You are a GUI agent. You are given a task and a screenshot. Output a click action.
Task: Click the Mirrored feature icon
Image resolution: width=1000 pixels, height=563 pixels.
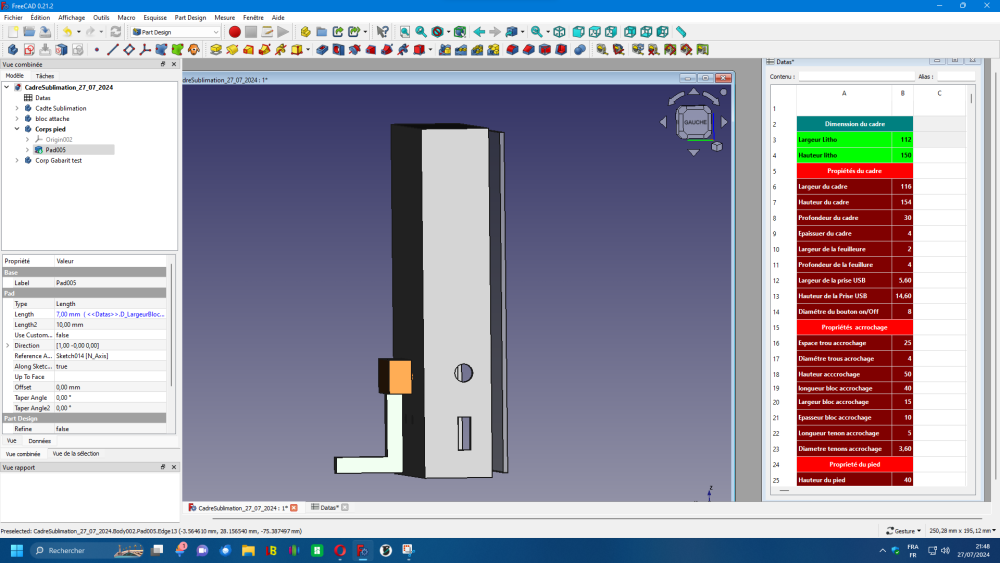(445, 50)
